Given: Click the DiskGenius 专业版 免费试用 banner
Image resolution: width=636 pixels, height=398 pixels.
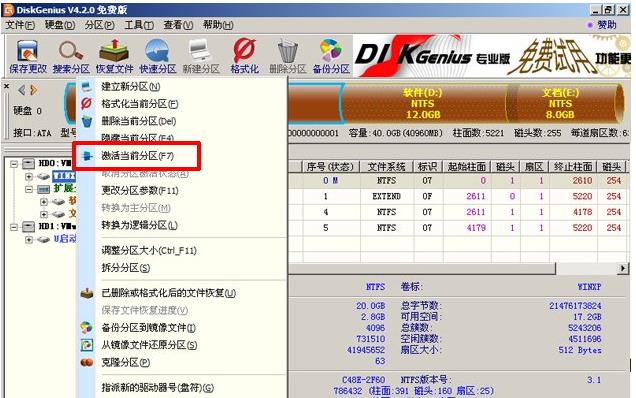Looking at the screenshot, I should click(492, 56).
